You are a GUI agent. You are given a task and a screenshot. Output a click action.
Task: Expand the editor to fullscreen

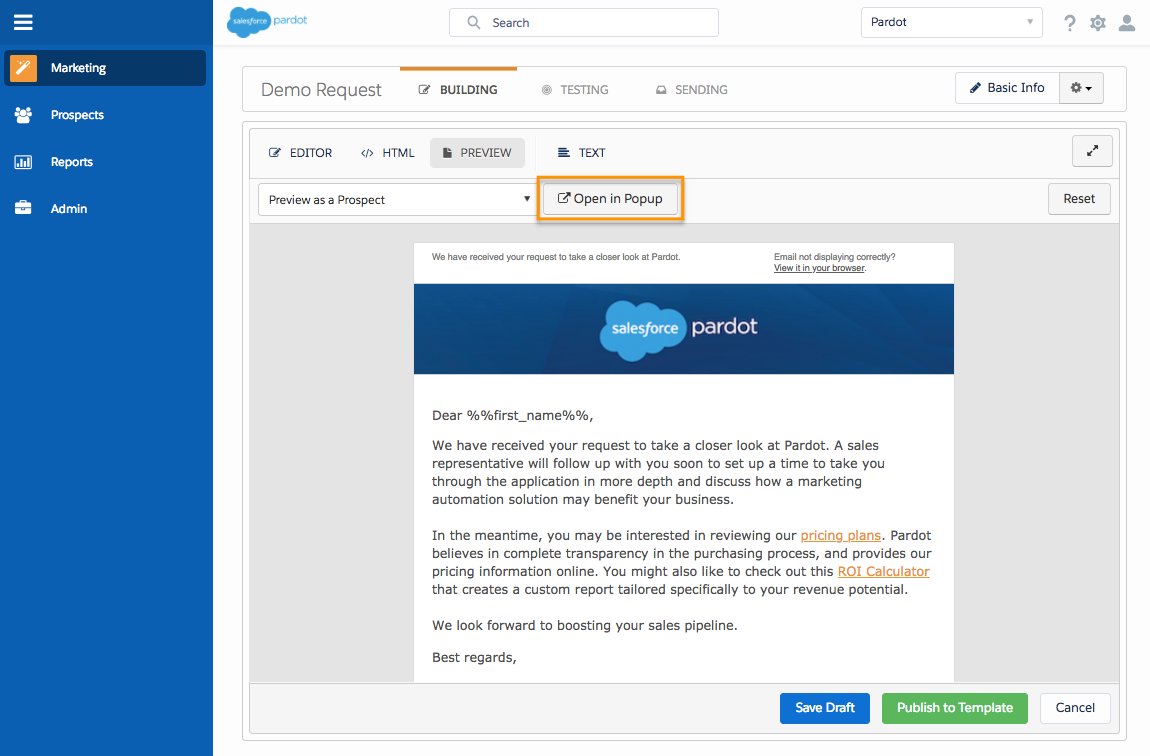click(x=1091, y=150)
